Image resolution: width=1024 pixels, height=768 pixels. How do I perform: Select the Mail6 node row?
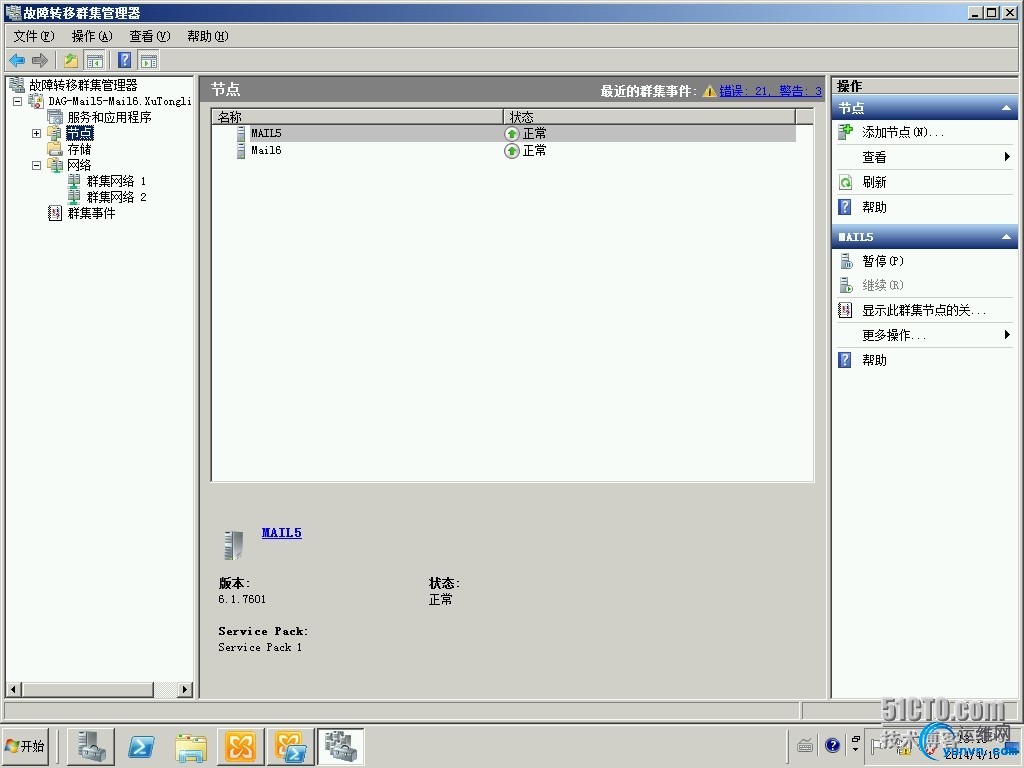tap(504, 150)
